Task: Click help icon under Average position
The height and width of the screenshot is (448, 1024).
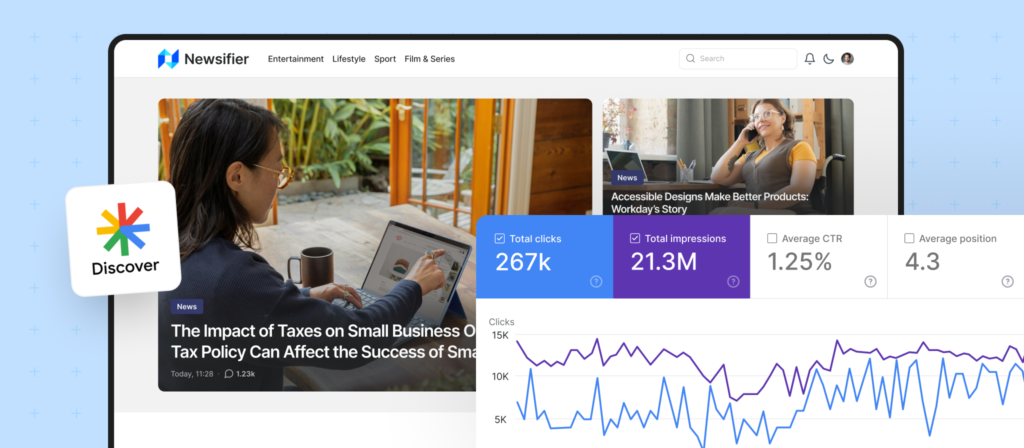Action: coord(1007,282)
